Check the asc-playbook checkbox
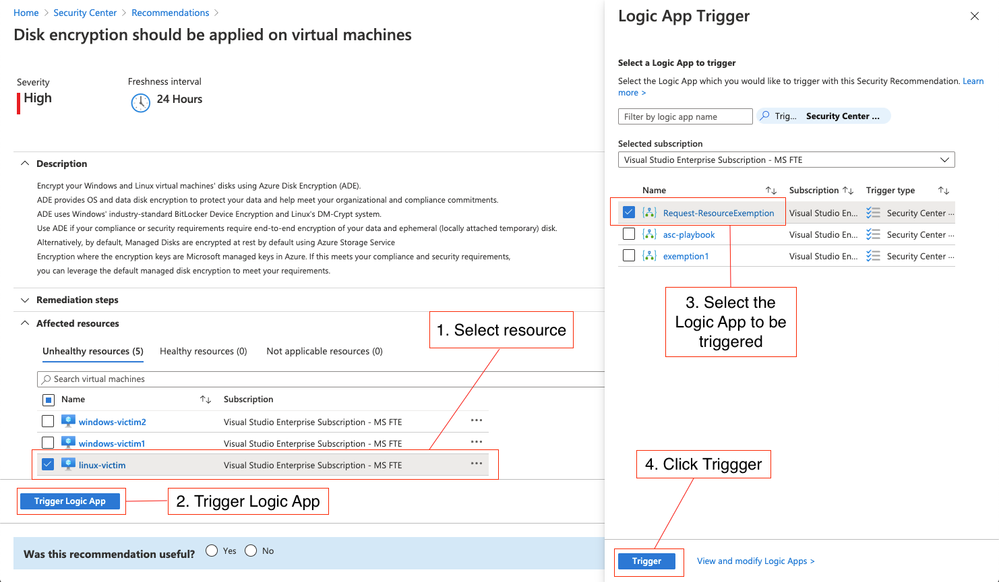This screenshot has height=582, width=999. (629, 234)
